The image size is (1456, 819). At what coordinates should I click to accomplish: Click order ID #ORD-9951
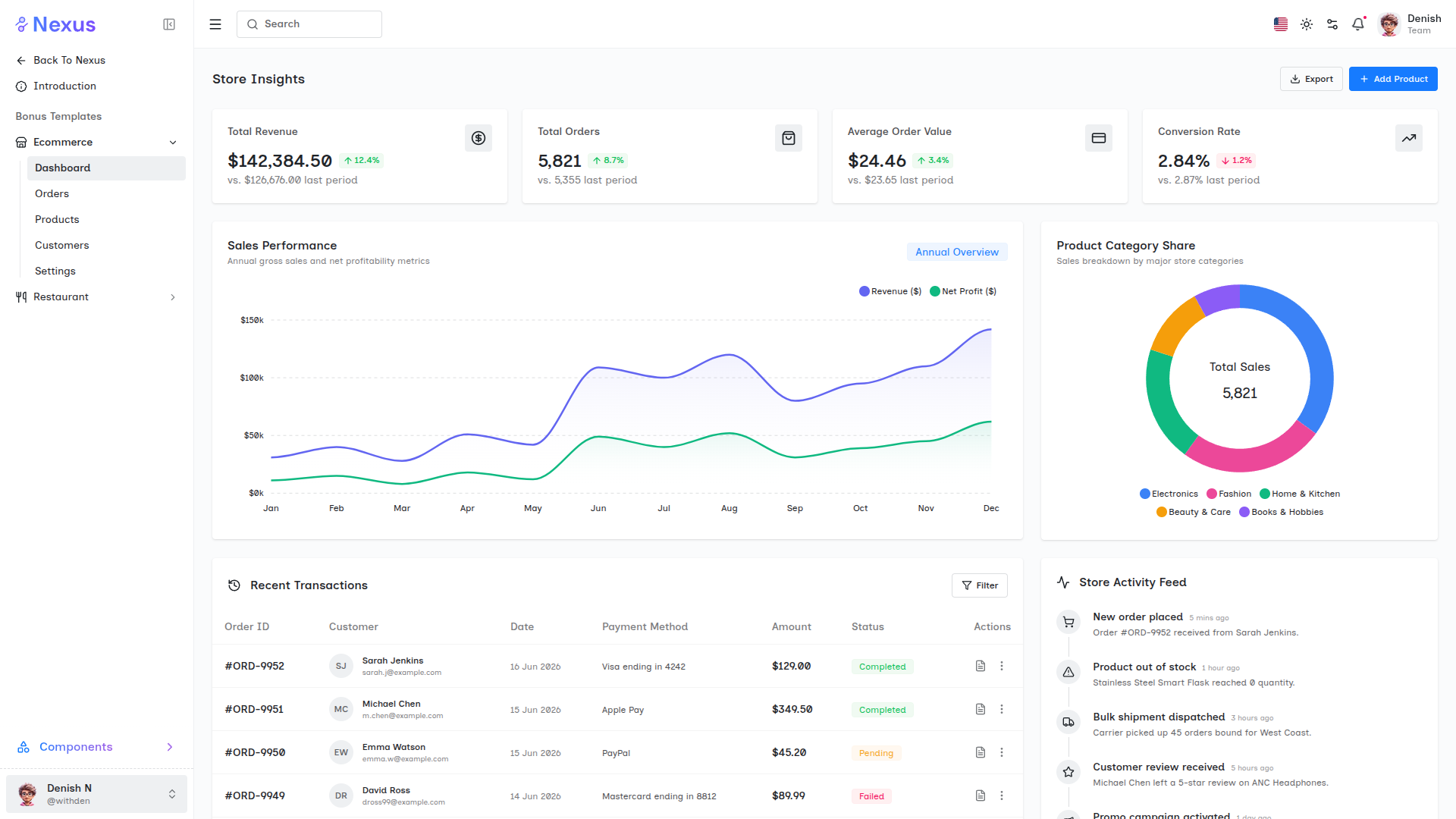255,709
